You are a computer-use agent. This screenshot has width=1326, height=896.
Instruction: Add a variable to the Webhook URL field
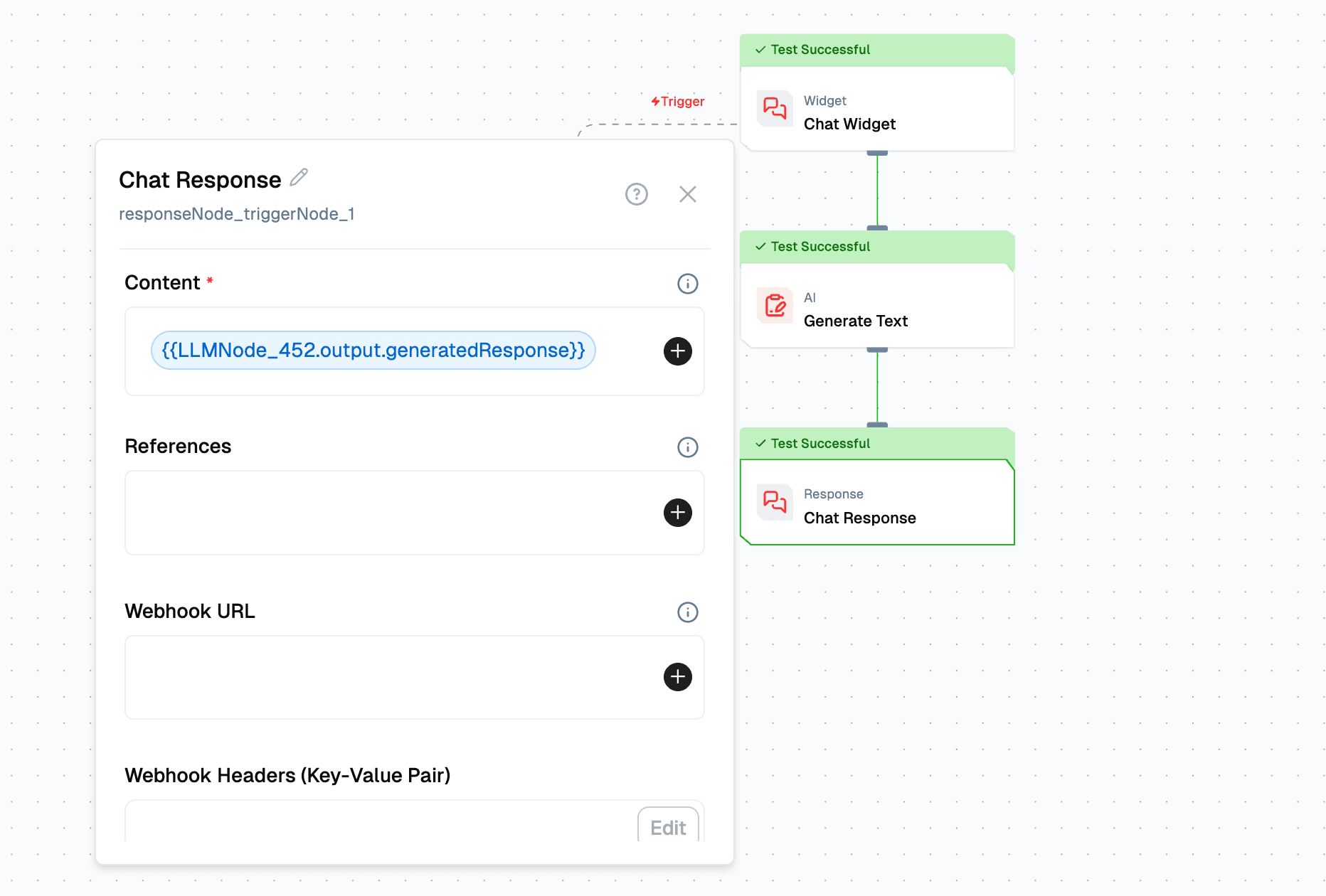677,677
